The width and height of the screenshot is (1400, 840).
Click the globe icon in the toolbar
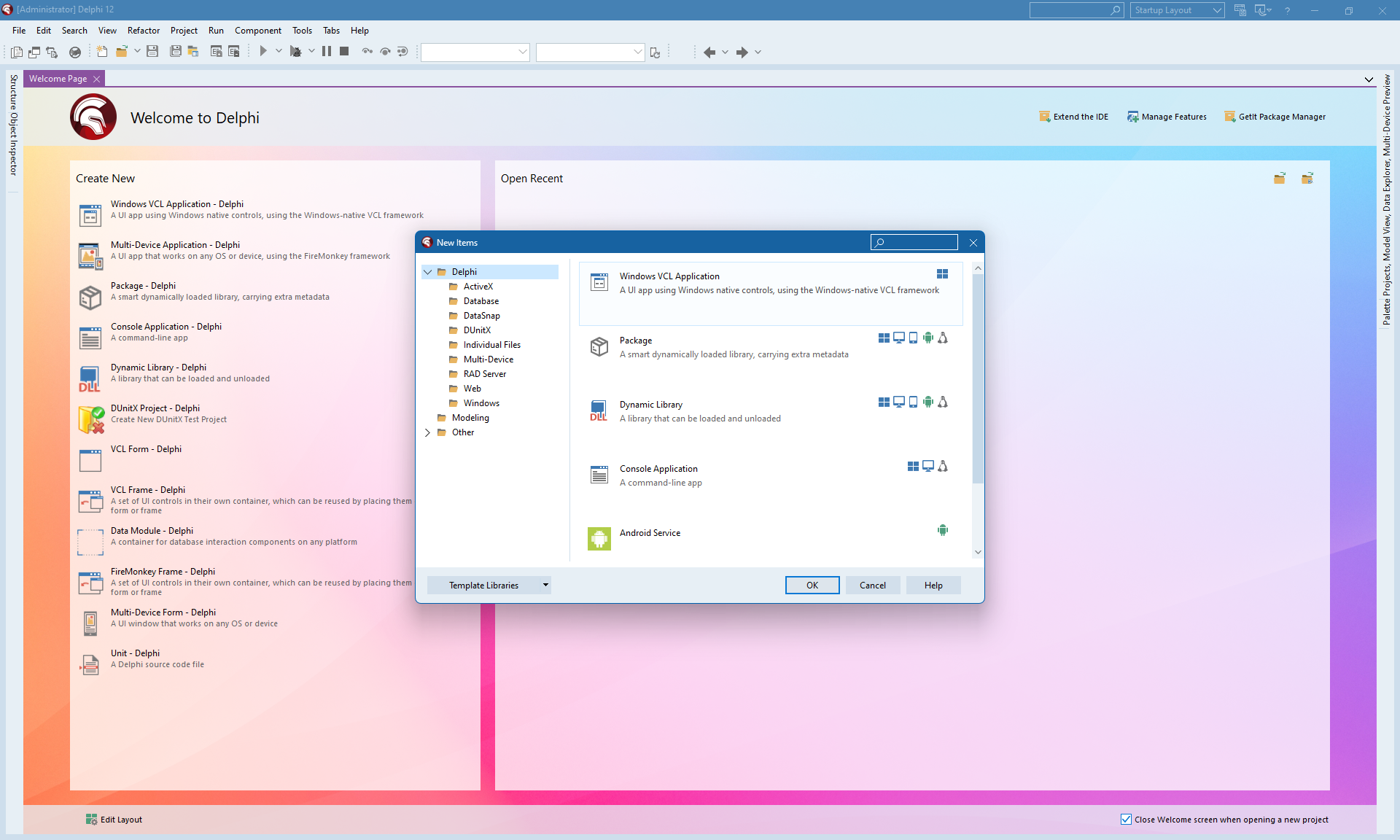[x=75, y=52]
